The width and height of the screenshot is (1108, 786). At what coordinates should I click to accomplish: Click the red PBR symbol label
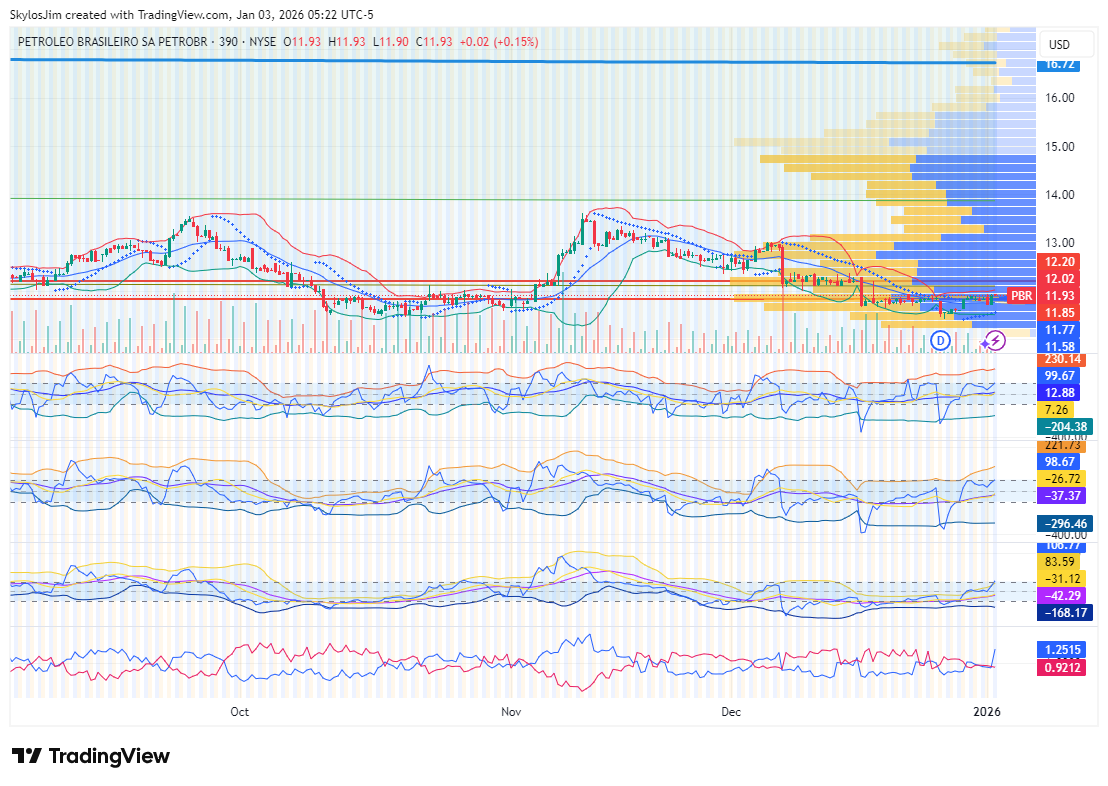point(1021,296)
